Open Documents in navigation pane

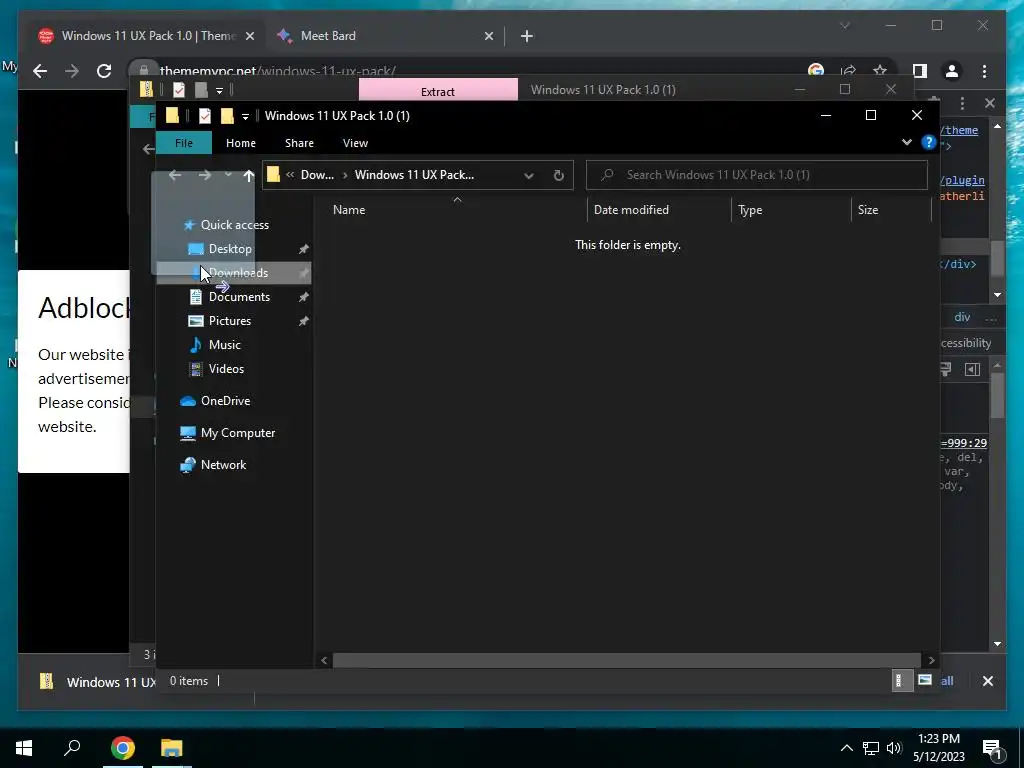click(239, 296)
